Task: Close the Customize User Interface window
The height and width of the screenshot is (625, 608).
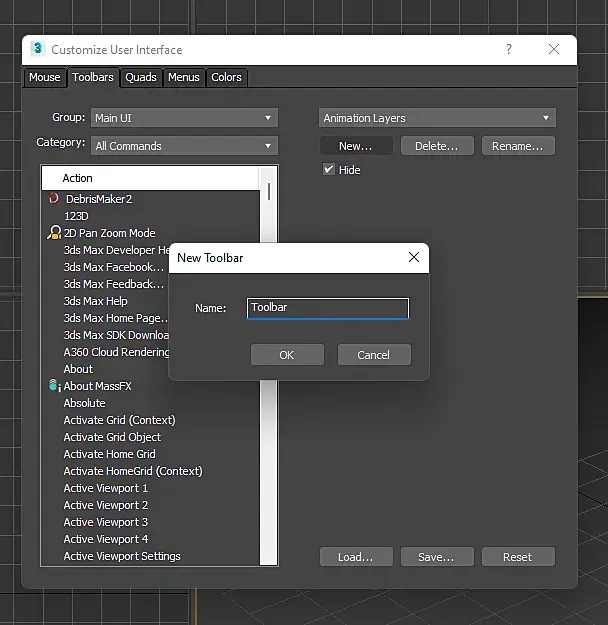Action: coord(554,49)
